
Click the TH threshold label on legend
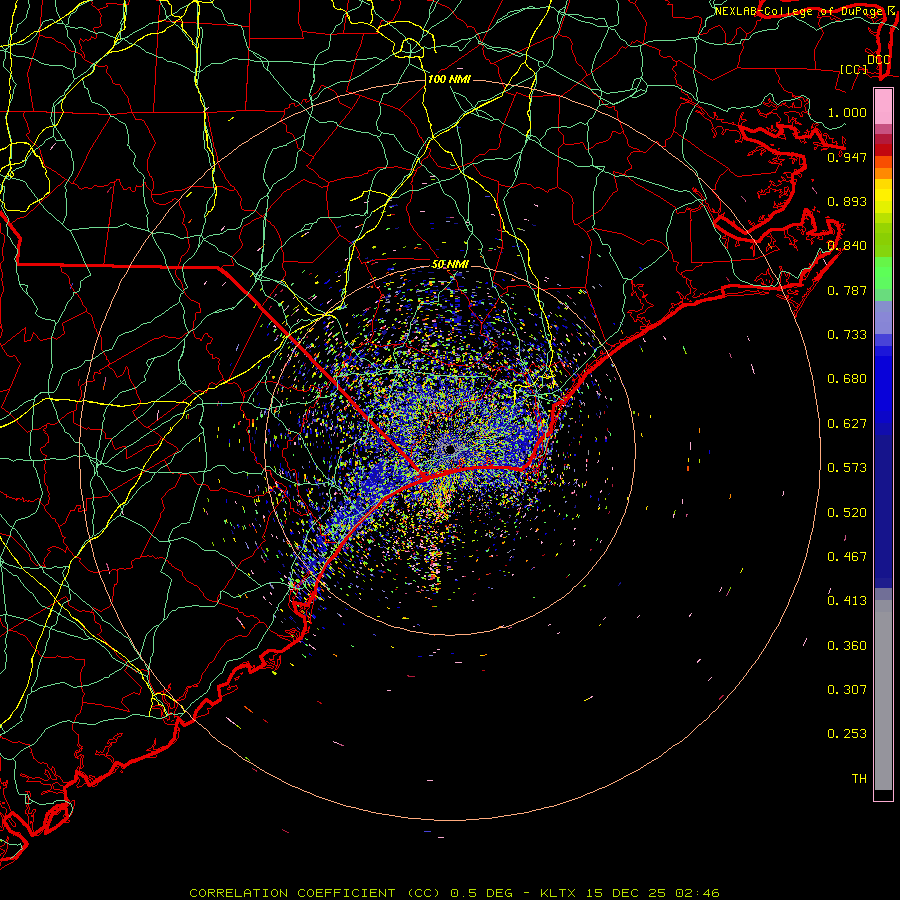[x=859, y=779]
